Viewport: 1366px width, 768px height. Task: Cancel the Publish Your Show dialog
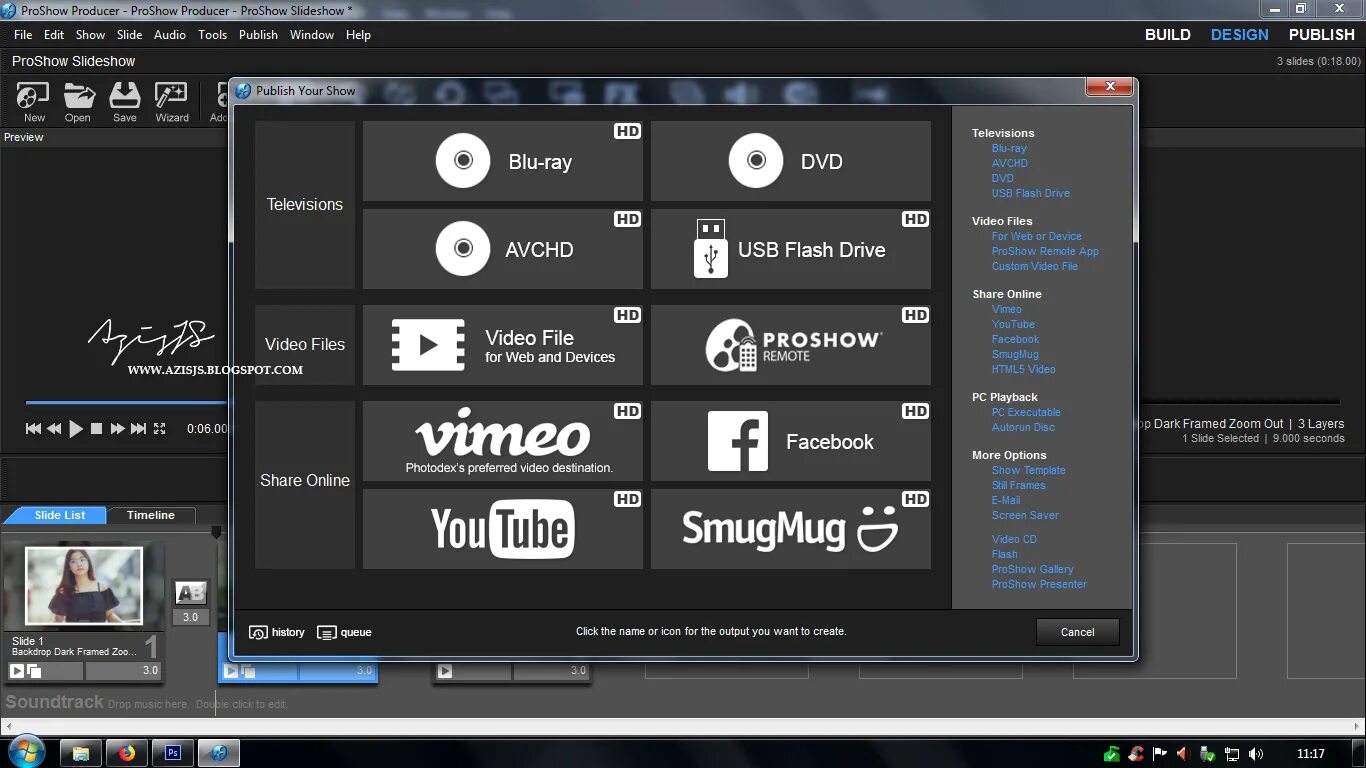pyautogui.click(x=1077, y=632)
